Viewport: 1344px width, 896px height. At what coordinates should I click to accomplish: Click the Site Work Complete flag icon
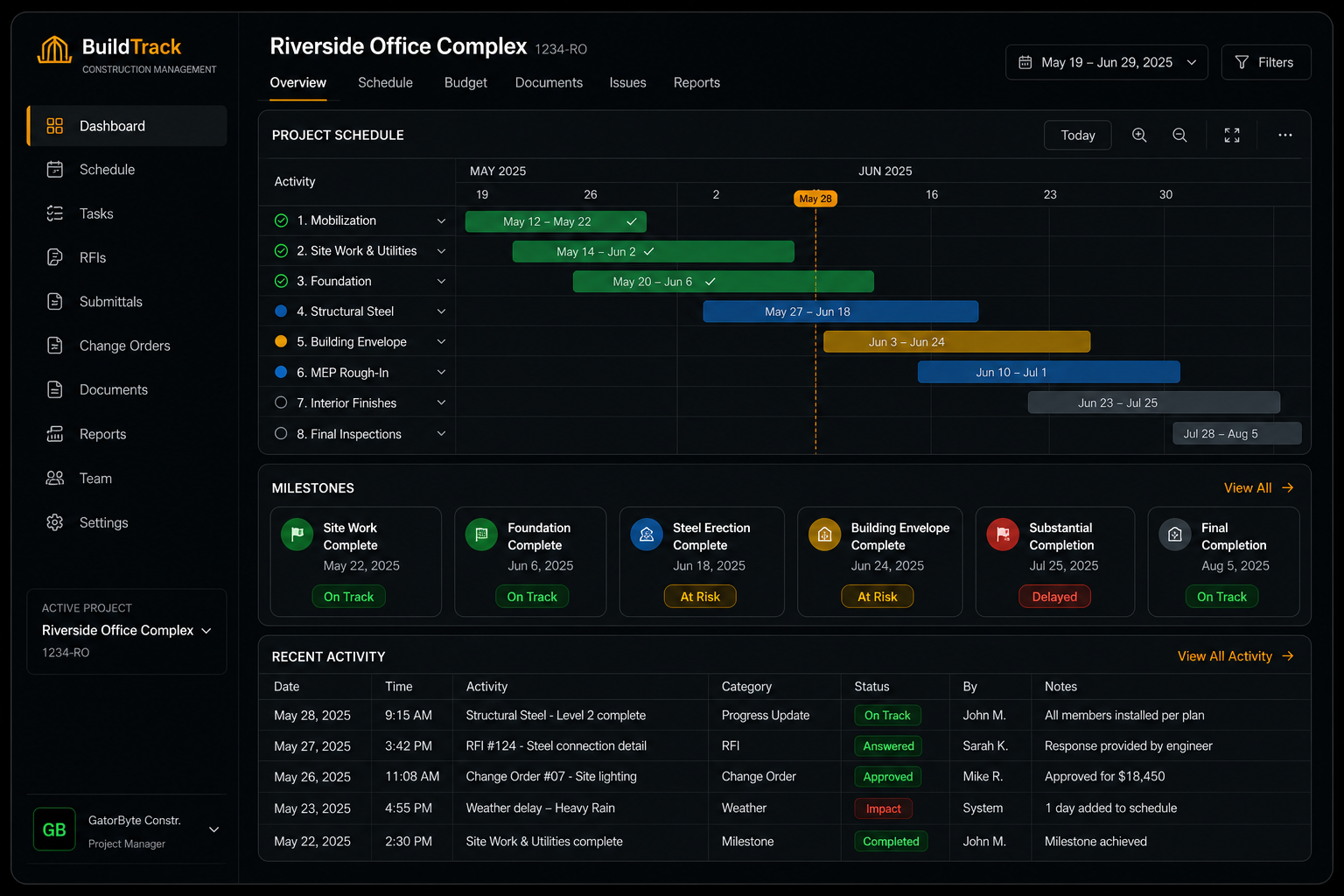pos(297,534)
